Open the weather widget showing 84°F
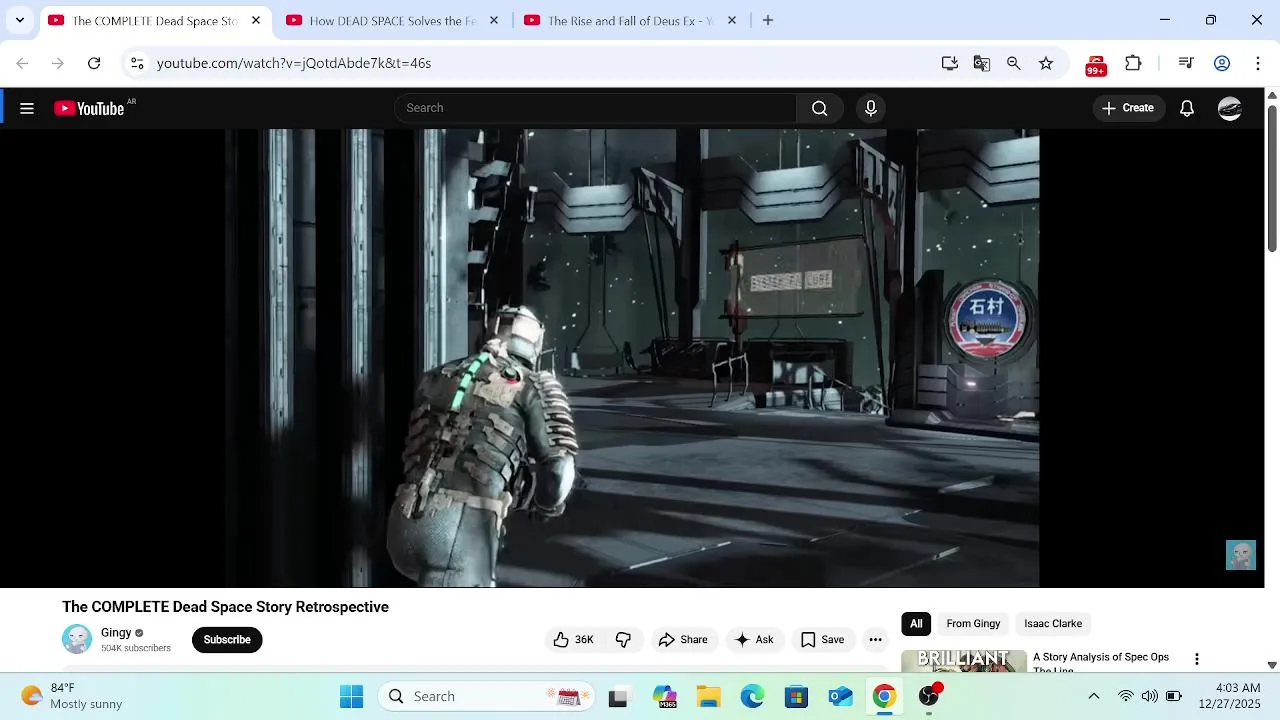 pyautogui.click(x=71, y=696)
